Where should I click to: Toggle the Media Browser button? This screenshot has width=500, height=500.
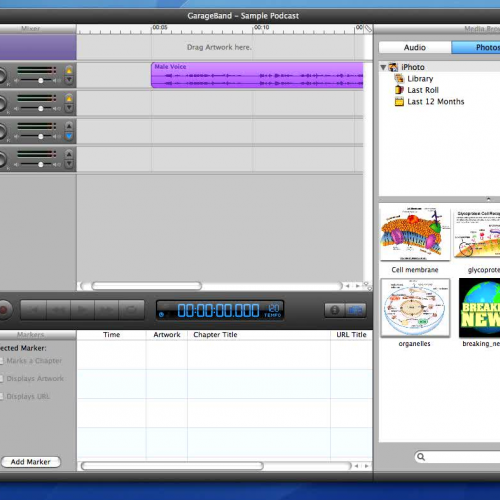click(356, 310)
